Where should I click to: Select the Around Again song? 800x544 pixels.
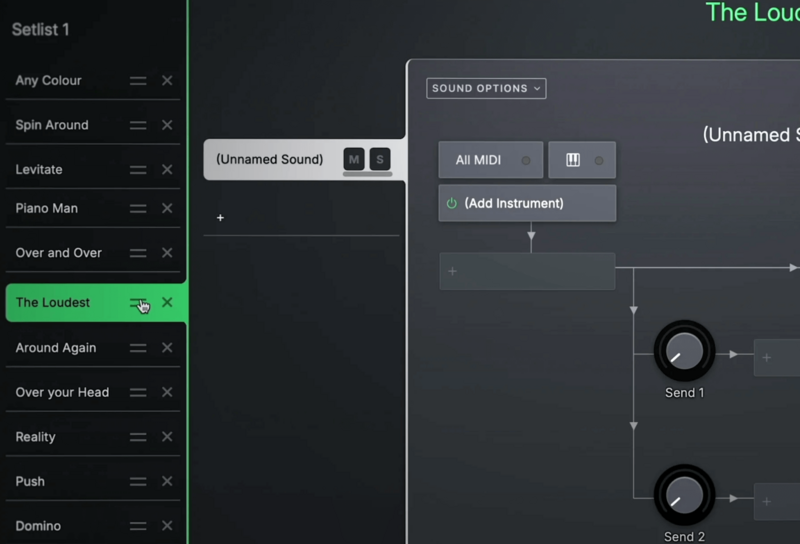click(x=56, y=348)
